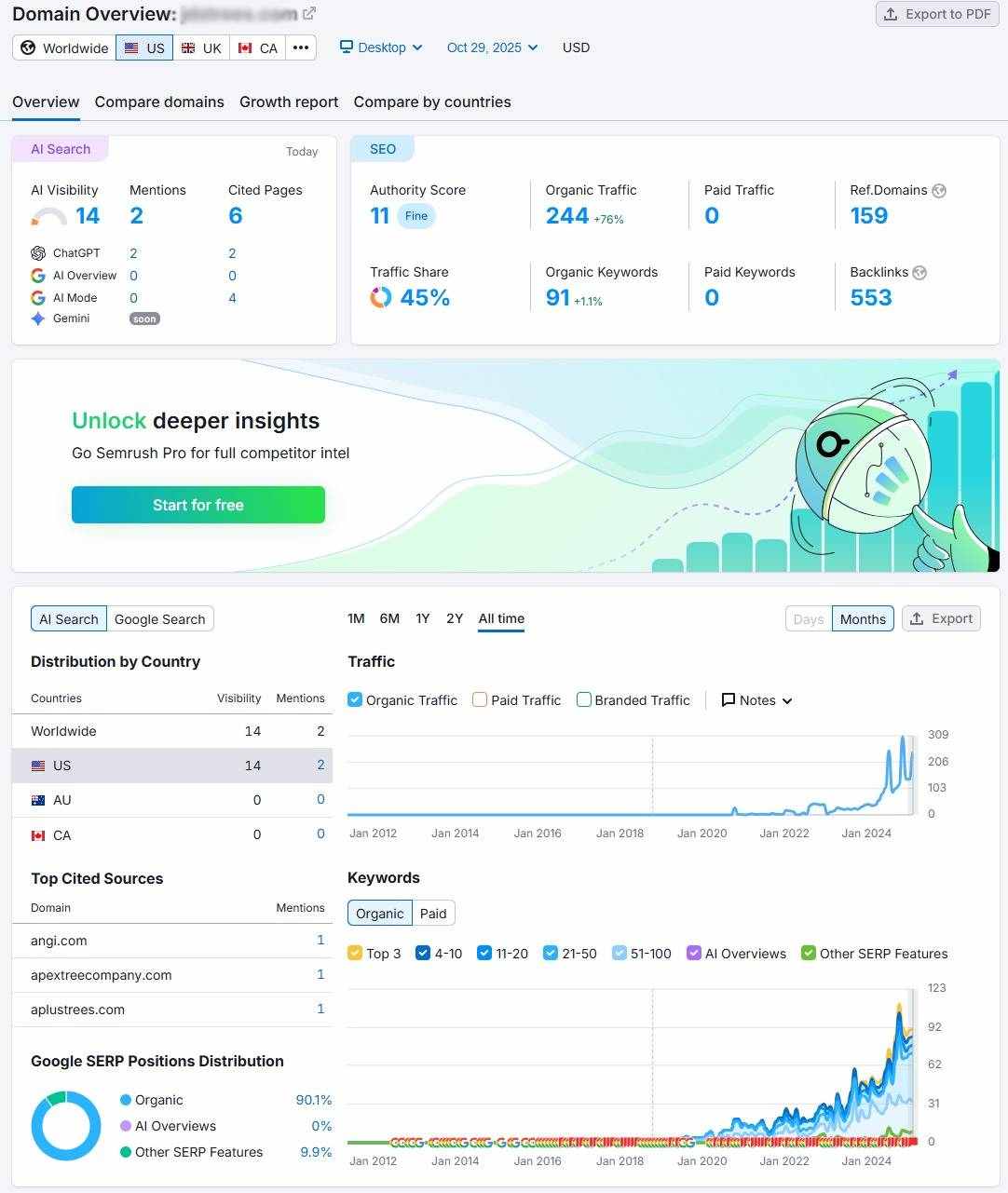Select the Worldwide row in Distribution by Country
The height and width of the screenshot is (1193, 1008).
[x=172, y=731]
